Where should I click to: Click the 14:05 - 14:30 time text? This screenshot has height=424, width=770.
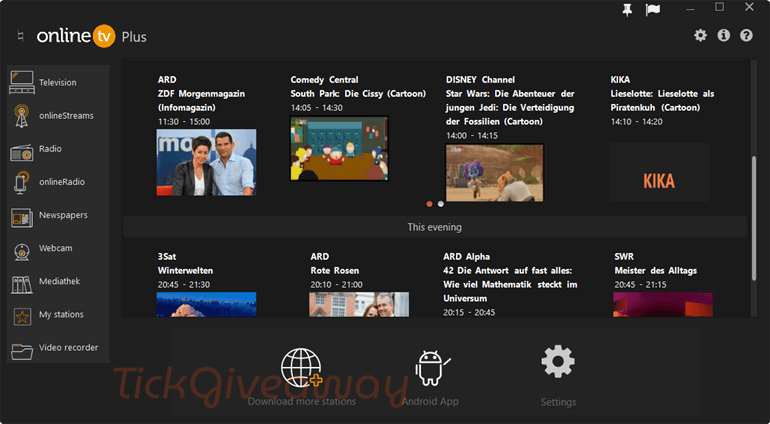tap(317, 108)
